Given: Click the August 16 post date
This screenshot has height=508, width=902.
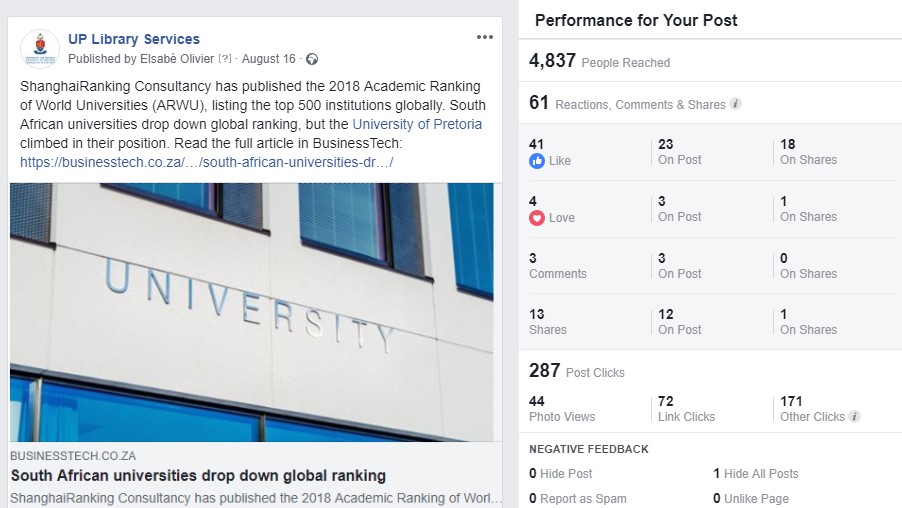Looking at the screenshot, I should coord(269,60).
